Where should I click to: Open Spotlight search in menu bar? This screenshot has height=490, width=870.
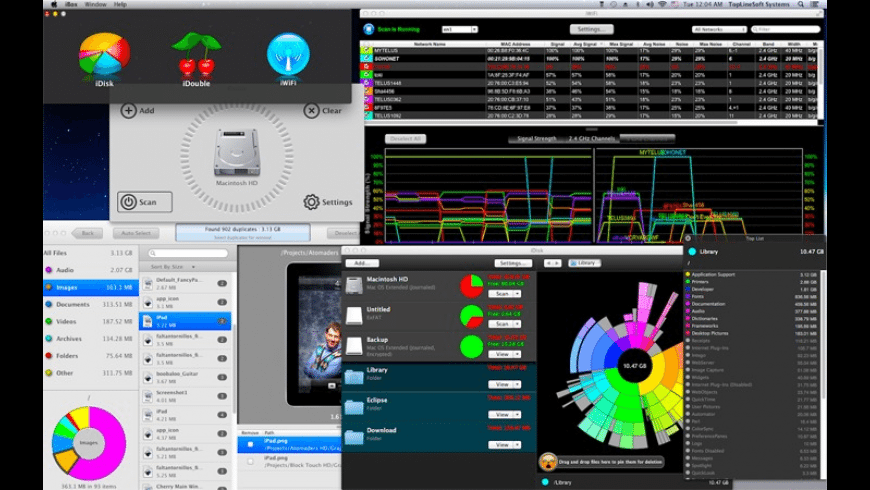click(x=801, y=4)
